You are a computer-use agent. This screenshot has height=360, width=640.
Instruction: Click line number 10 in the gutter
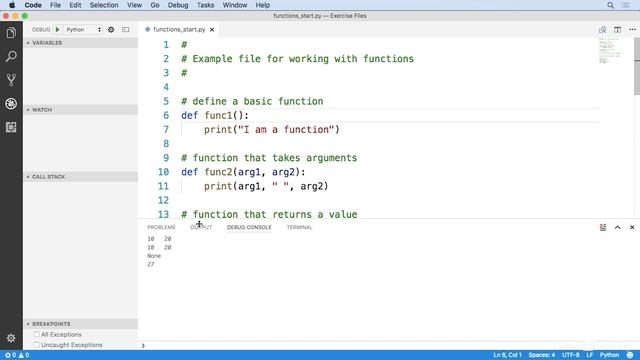point(163,172)
